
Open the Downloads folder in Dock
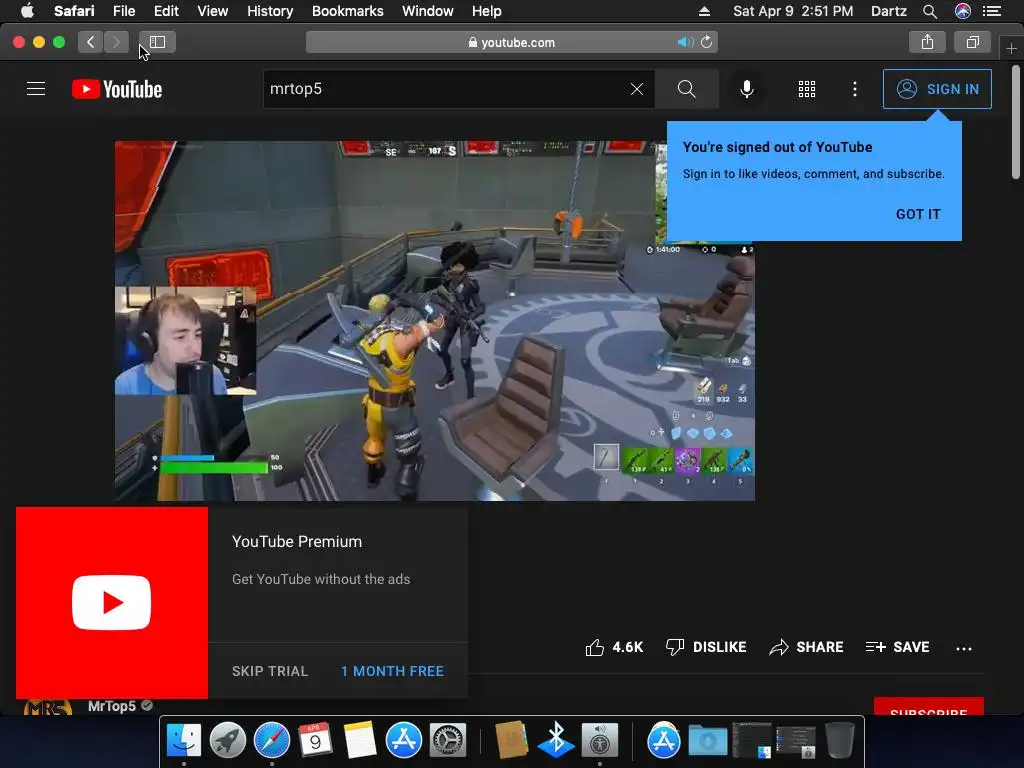708,740
